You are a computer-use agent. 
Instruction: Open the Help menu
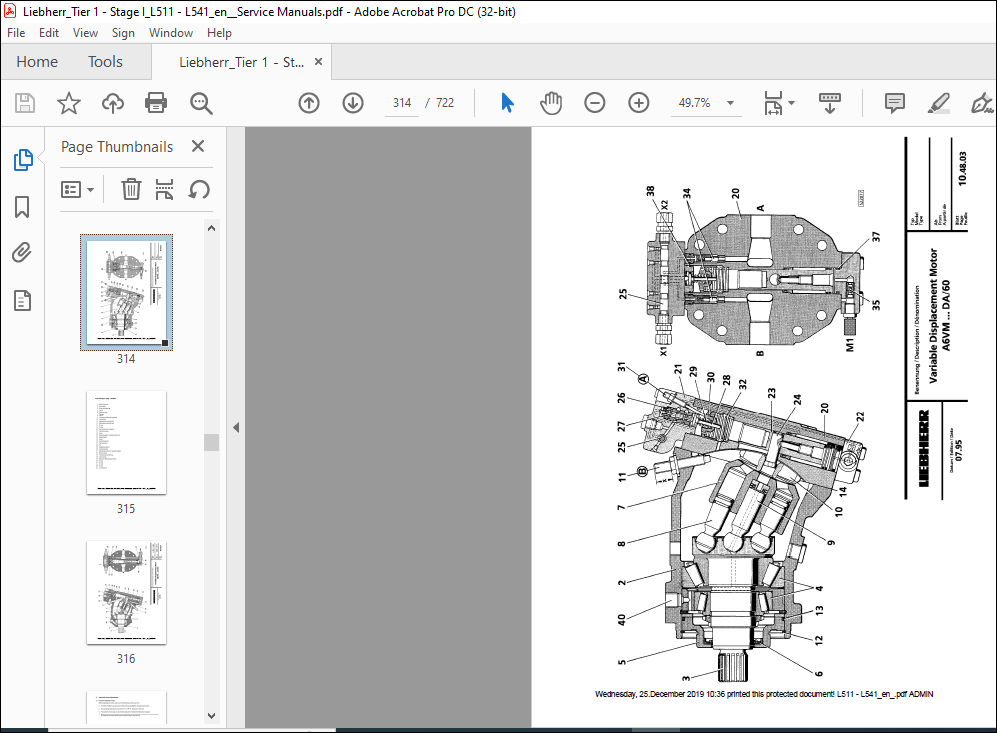point(219,33)
